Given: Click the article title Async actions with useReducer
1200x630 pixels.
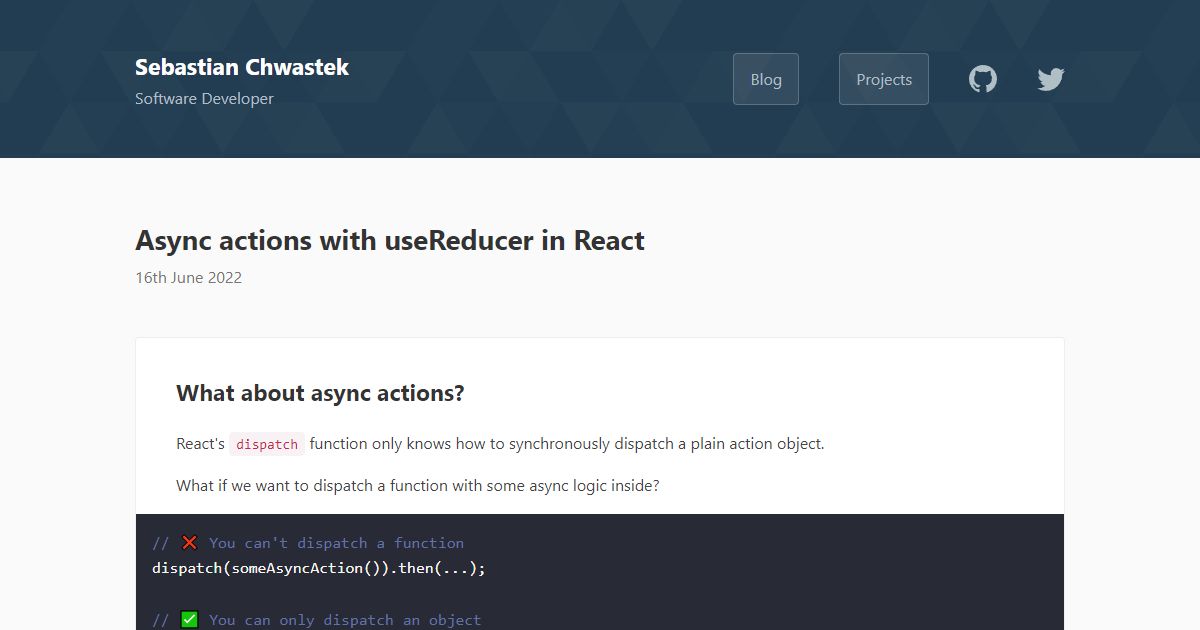Looking at the screenshot, I should click(390, 241).
